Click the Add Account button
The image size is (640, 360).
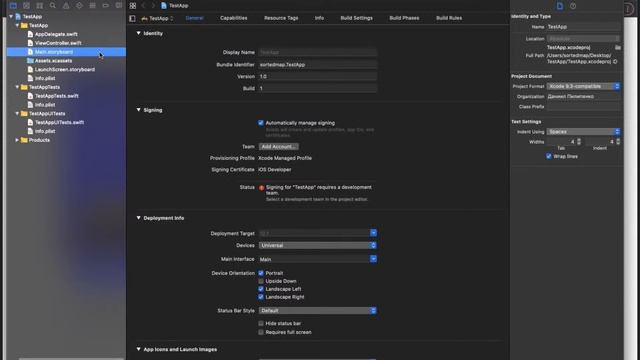point(278,147)
